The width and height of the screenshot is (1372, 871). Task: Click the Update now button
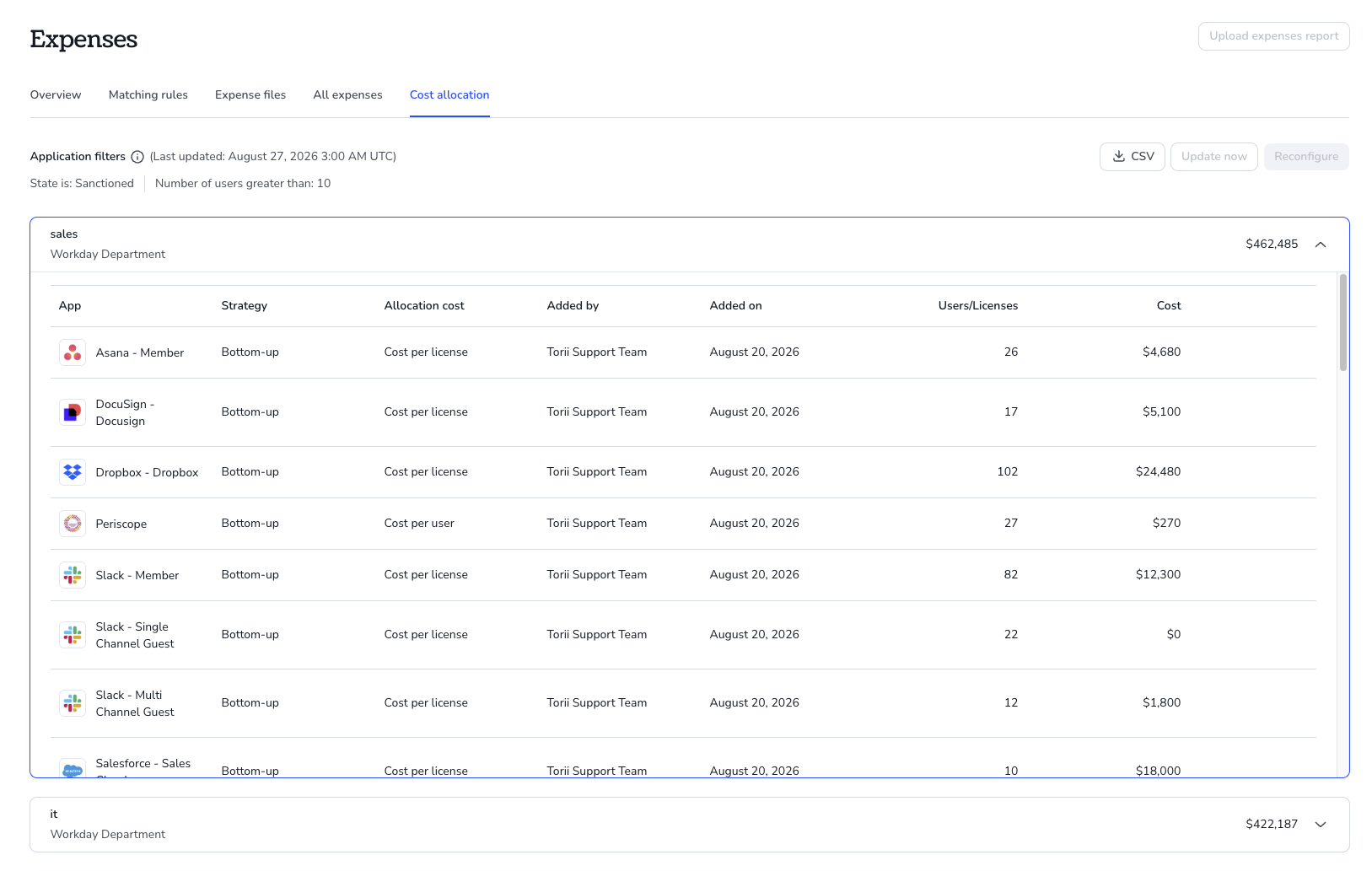click(x=1214, y=157)
